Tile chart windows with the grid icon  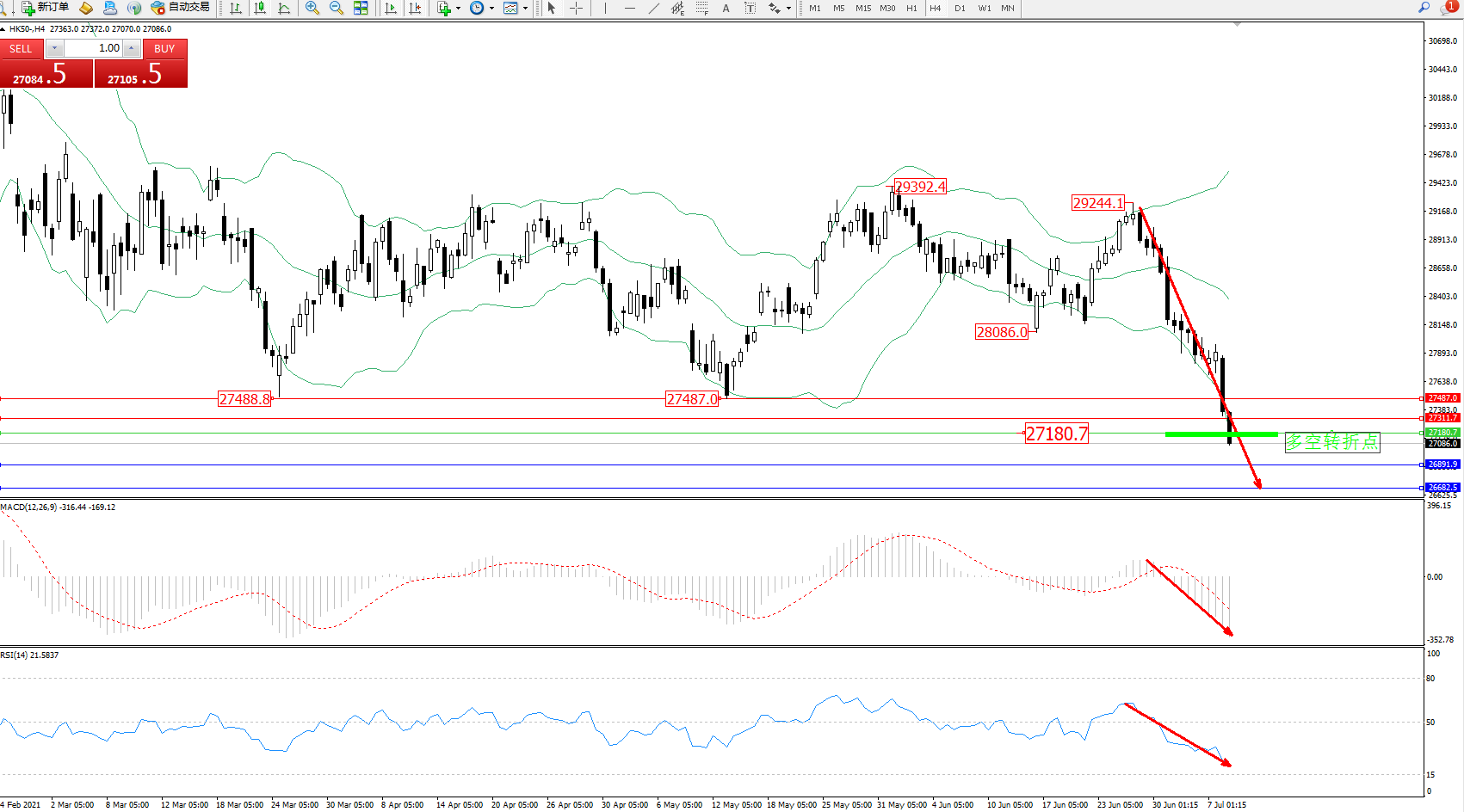pyautogui.click(x=361, y=8)
